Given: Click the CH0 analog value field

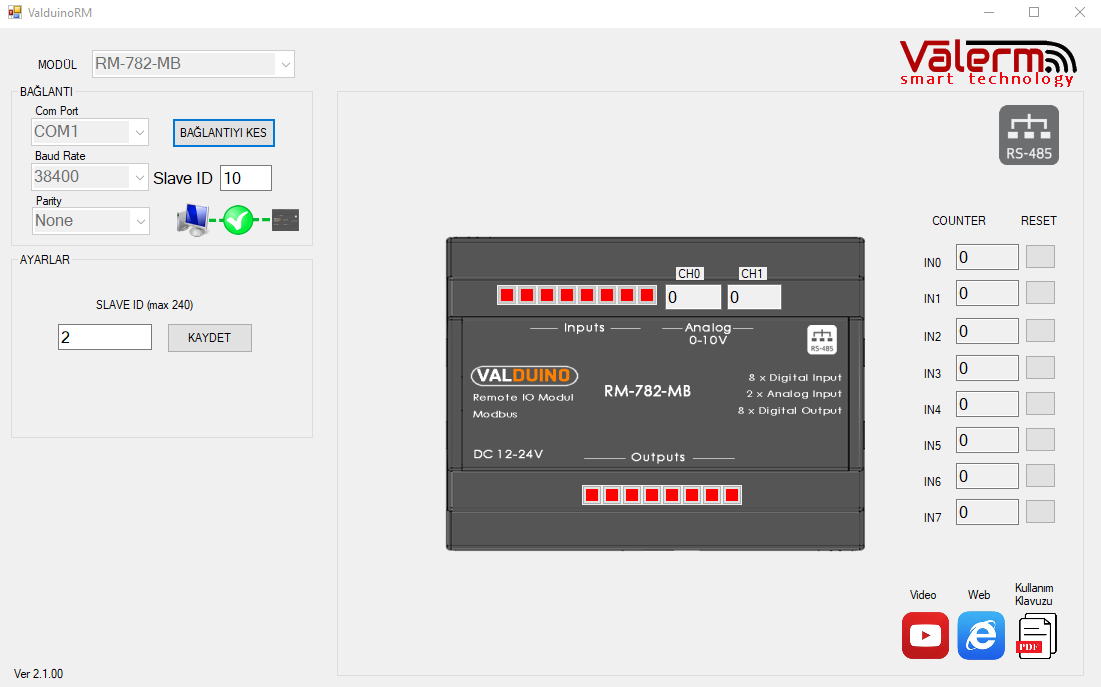Looking at the screenshot, I should tap(692, 297).
